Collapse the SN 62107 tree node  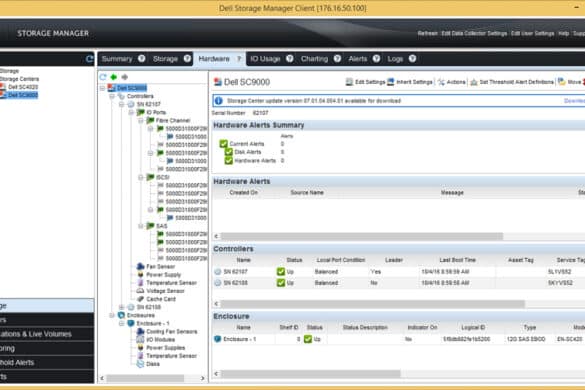click(122, 104)
